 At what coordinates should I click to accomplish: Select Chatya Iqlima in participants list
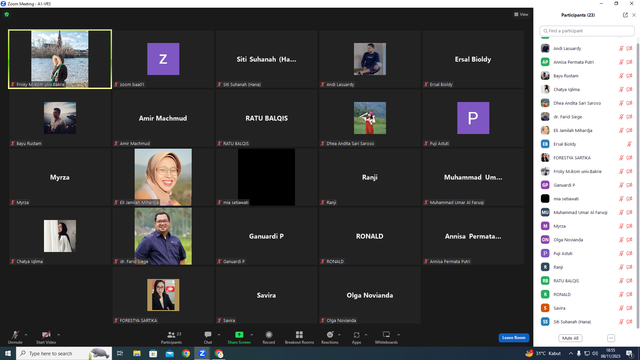(587, 89)
